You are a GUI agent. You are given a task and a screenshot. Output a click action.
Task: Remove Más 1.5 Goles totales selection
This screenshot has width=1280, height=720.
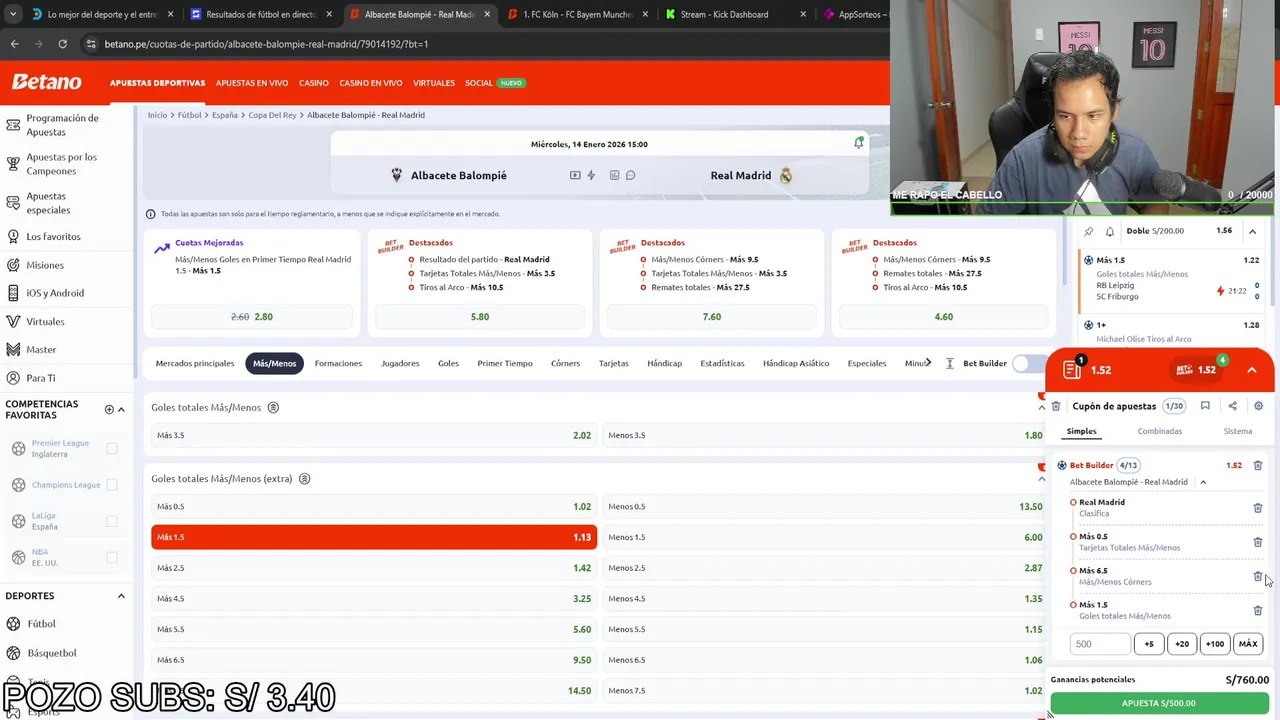[1258, 610]
